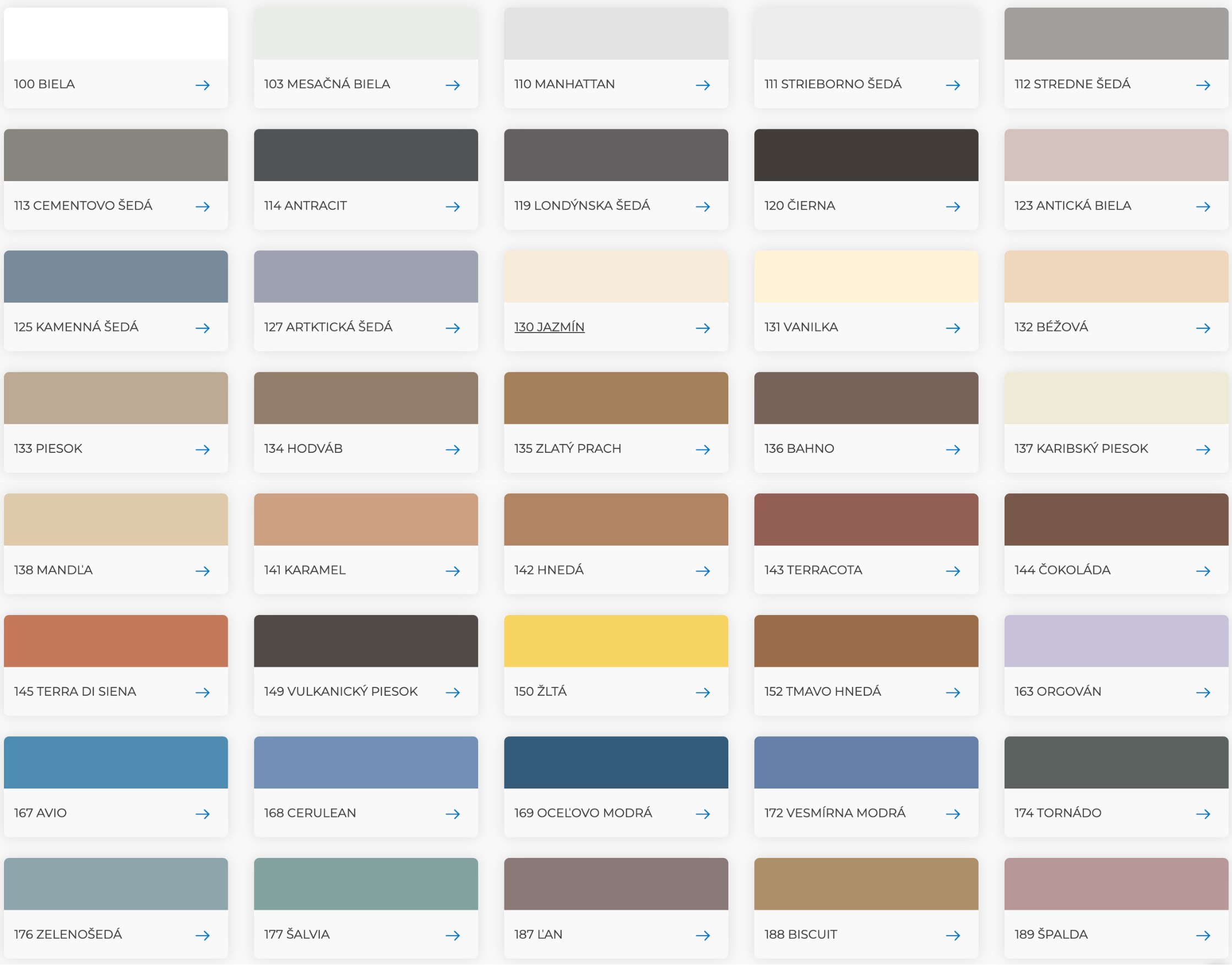This screenshot has height=965, width=1232.
Task: Click the arrow next to 137 KARIBSKÝ PIESOK
Action: click(x=1204, y=449)
